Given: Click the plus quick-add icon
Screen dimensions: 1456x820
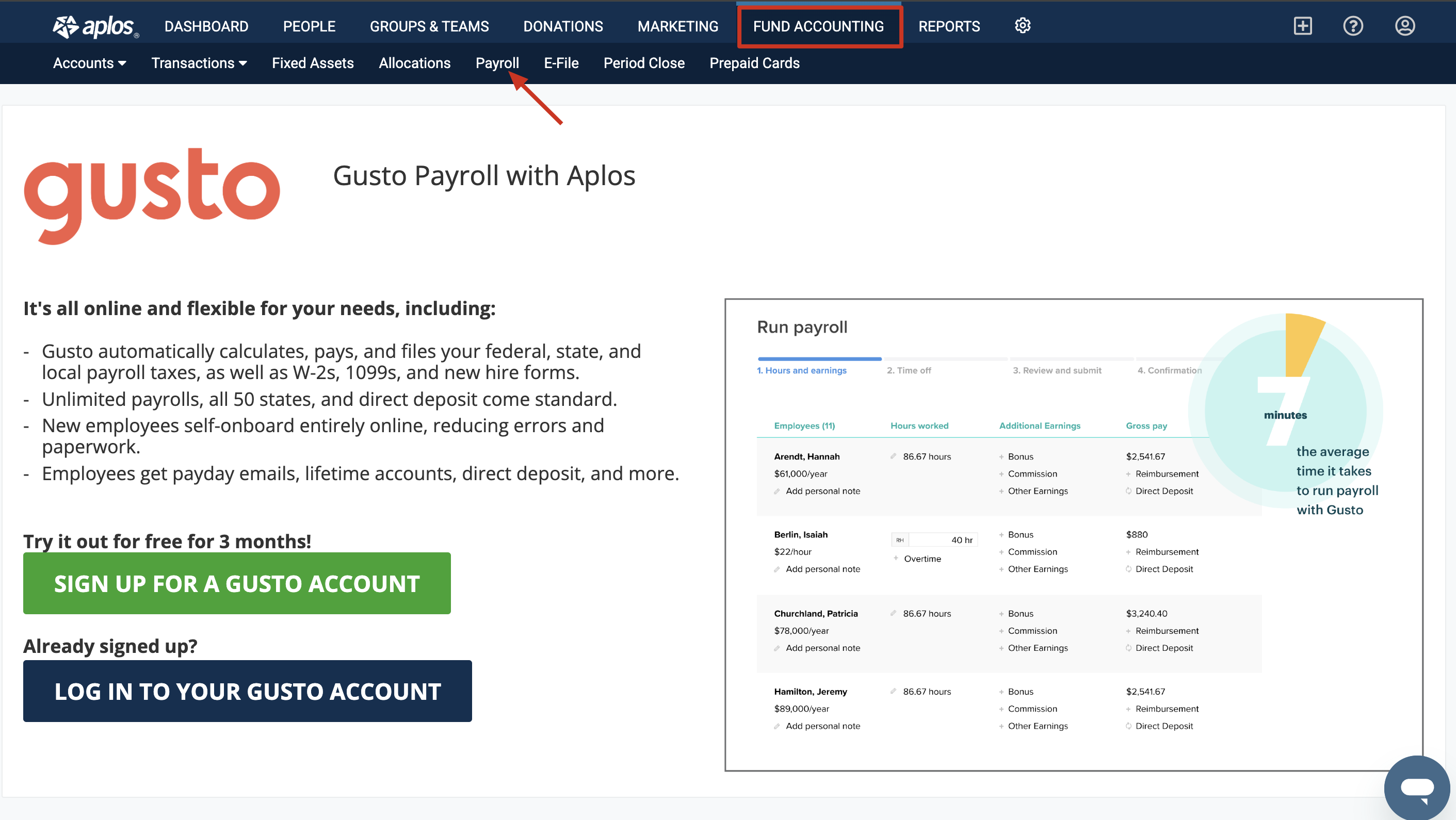Looking at the screenshot, I should point(1303,26).
